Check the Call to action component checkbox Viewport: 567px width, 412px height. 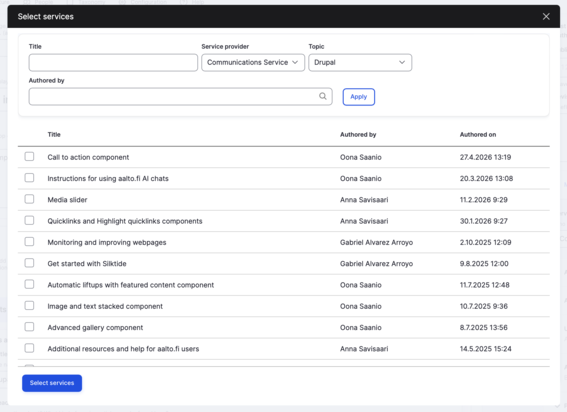click(29, 157)
